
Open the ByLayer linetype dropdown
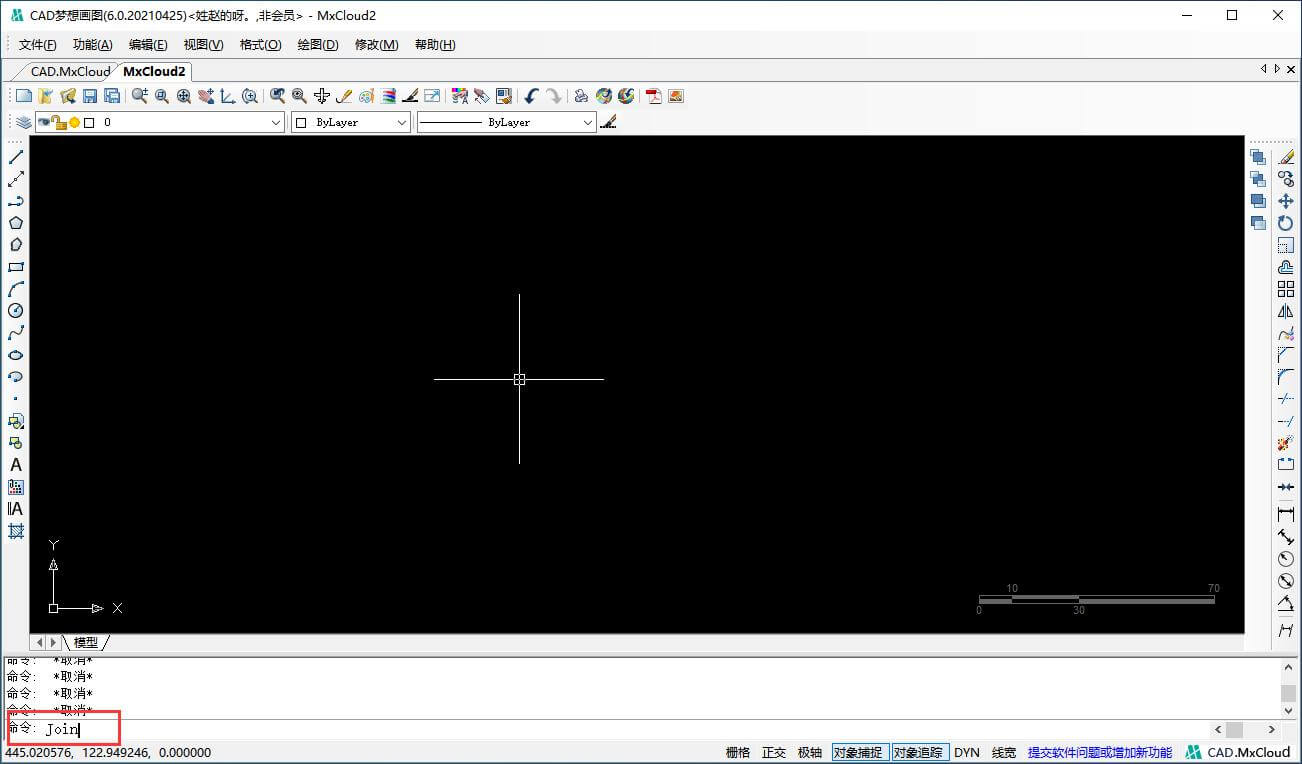click(587, 122)
